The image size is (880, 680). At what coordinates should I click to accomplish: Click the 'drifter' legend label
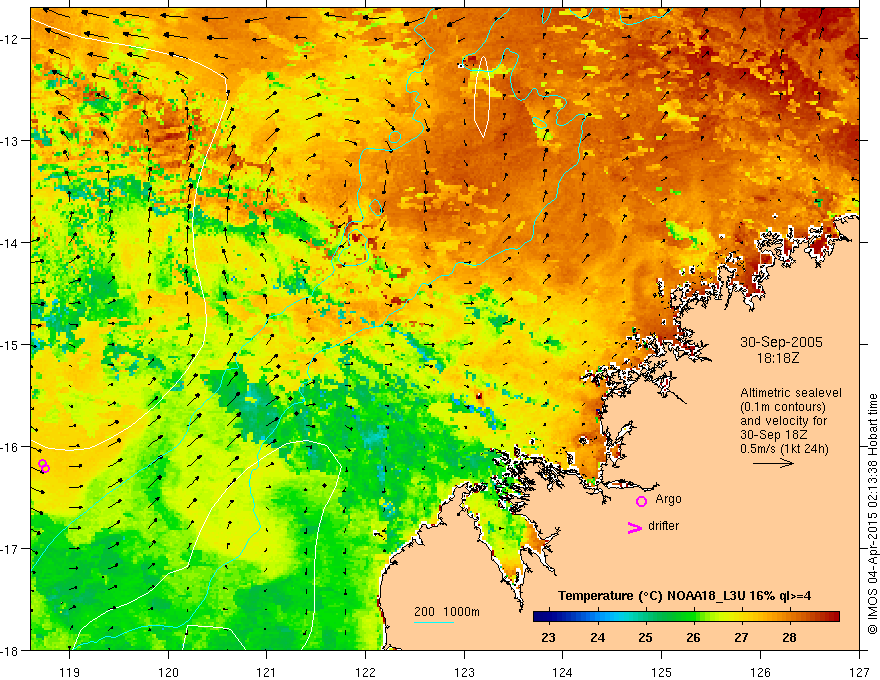[663, 526]
